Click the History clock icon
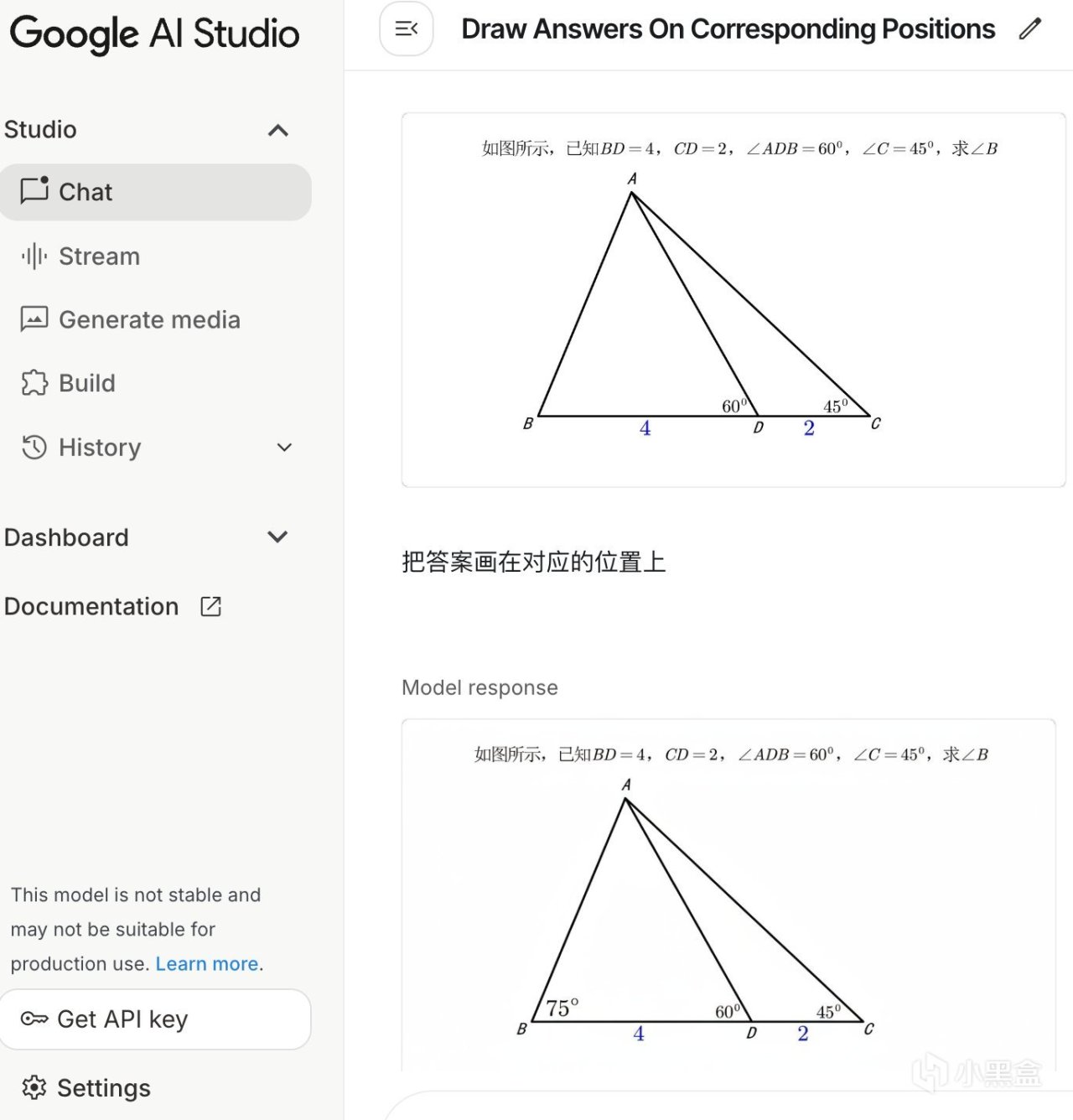Screen dimensions: 1073x1120 coord(34,447)
